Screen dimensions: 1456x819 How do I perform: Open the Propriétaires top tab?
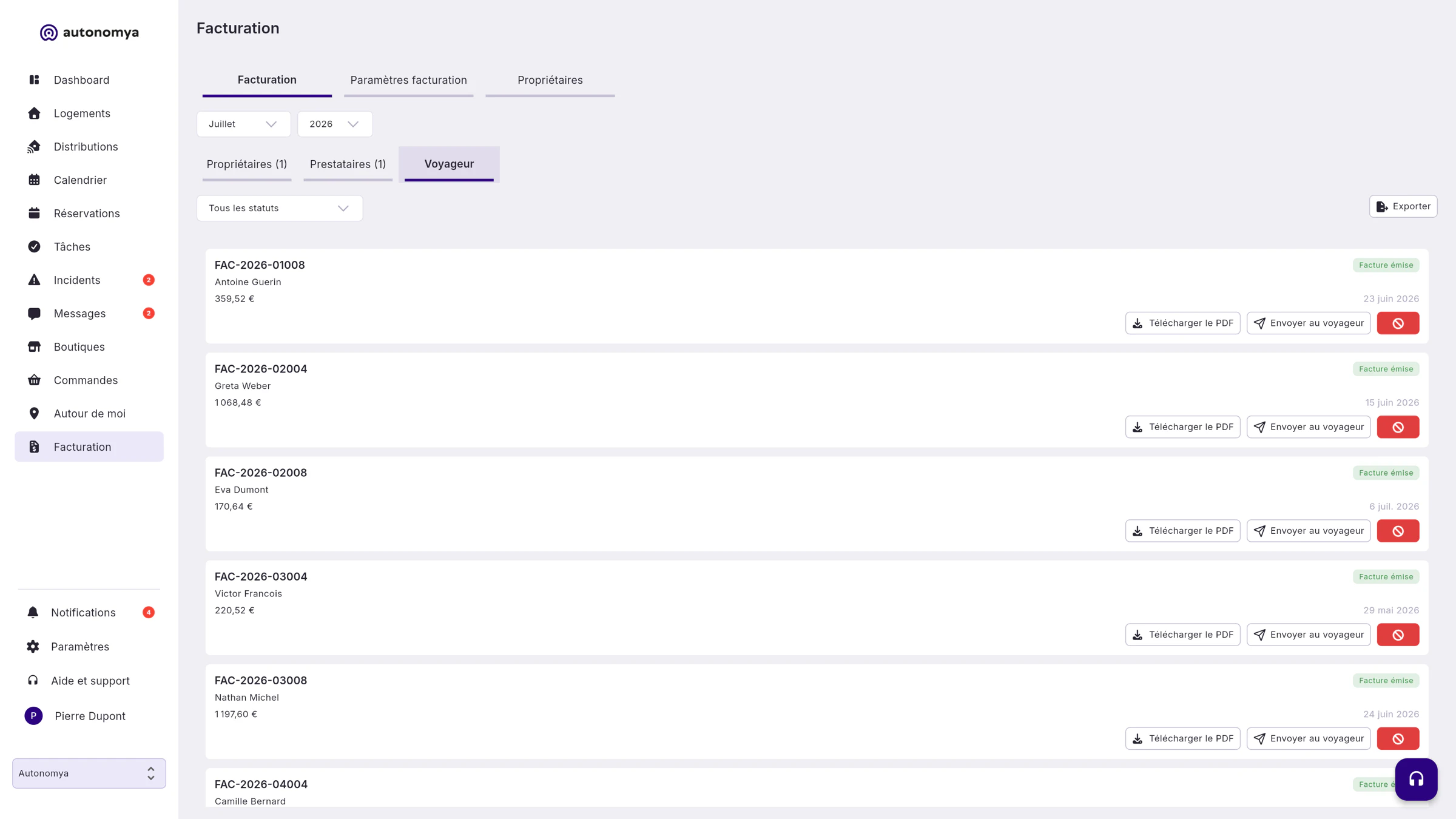point(550,81)
